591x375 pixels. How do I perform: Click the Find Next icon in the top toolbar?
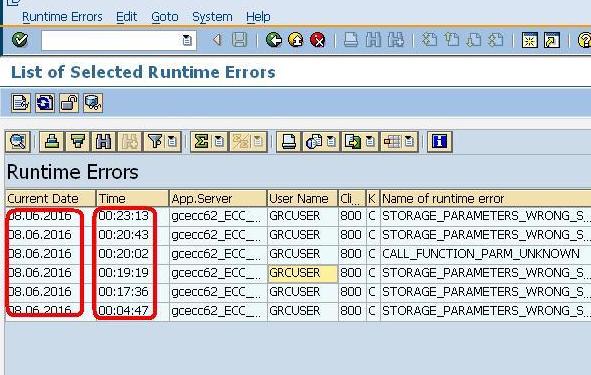[396, 40]
